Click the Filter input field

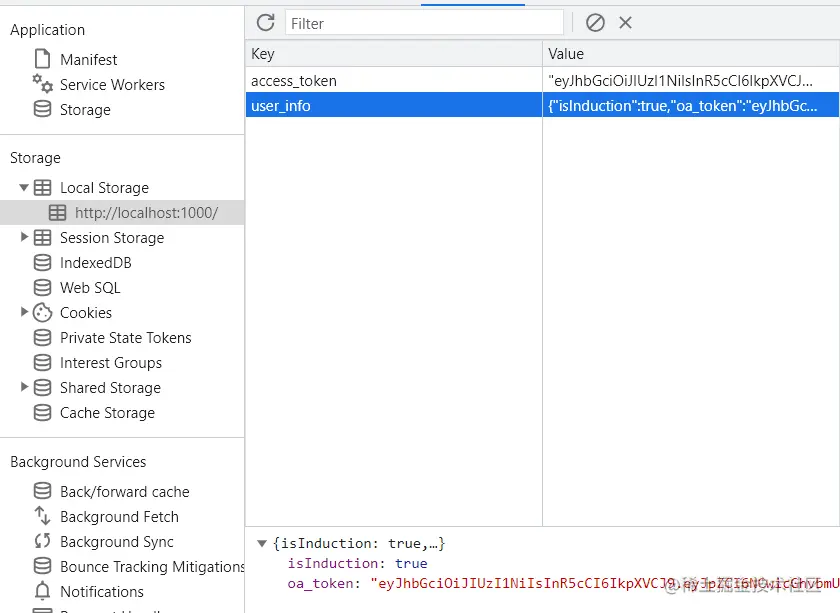tap(424, 23)
